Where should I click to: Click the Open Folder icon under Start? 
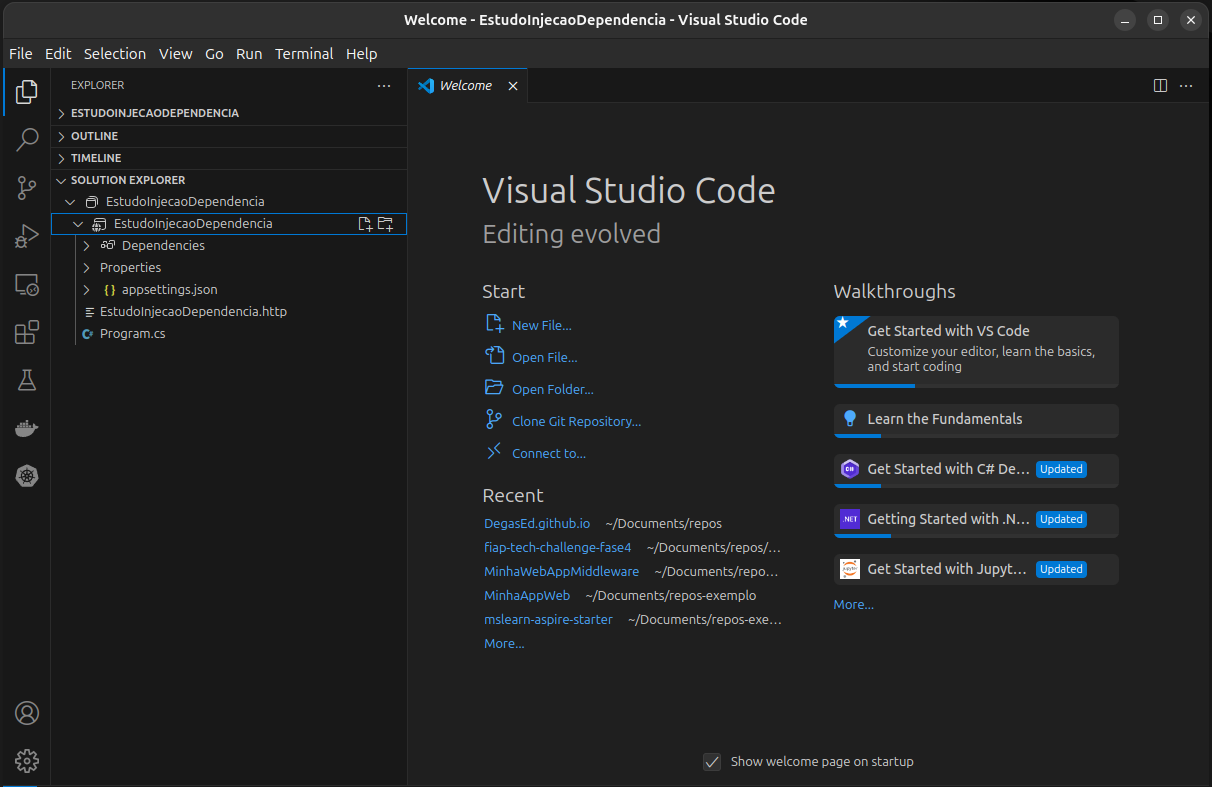pyautogui.click(x=494, y=388)
